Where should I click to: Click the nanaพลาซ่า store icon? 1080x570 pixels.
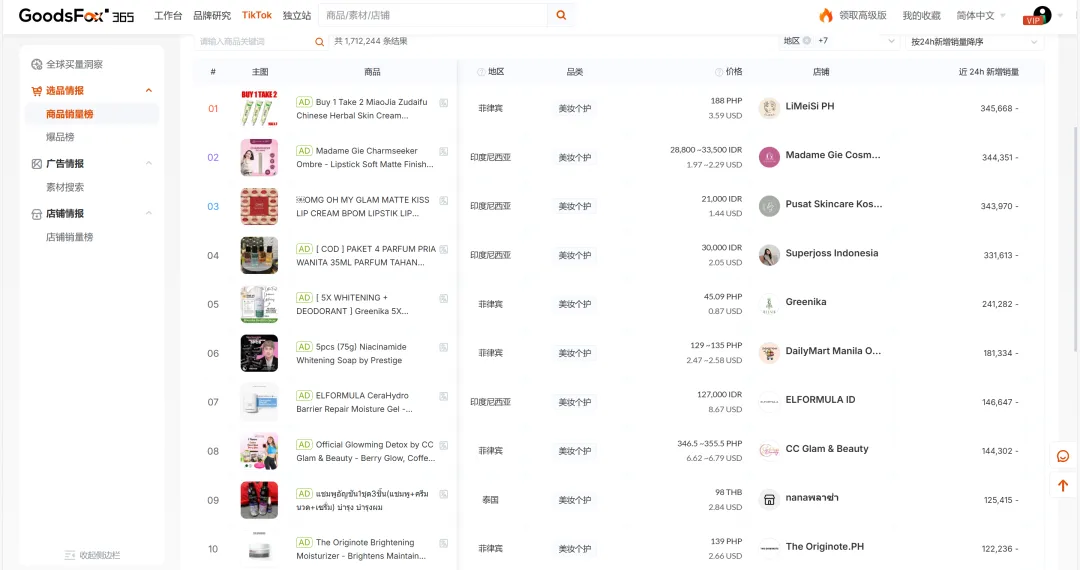pyautogui.click(x=769, y=500)
